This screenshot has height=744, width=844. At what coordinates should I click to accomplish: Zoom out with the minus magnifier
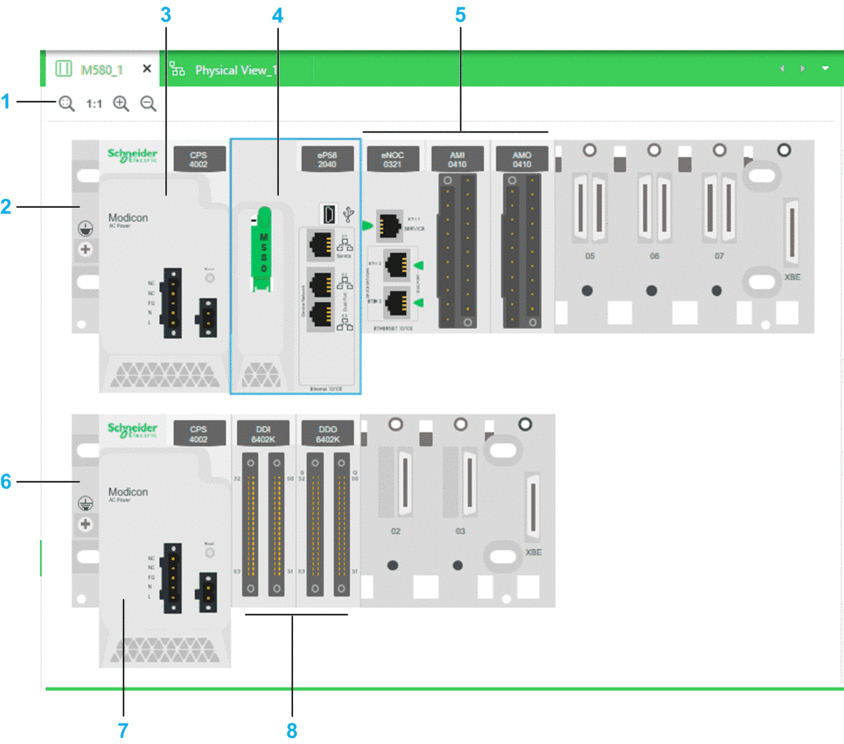[x=148, y=103]
